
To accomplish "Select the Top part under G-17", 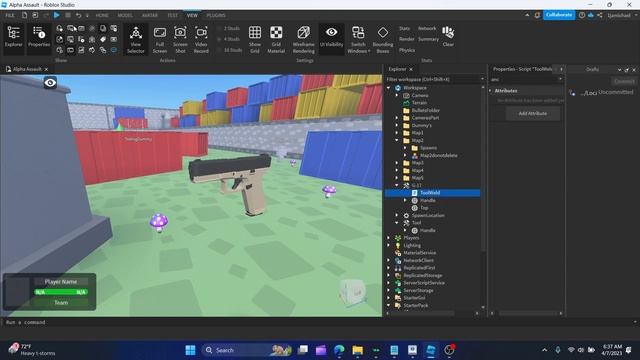I will tap(424, 208).
